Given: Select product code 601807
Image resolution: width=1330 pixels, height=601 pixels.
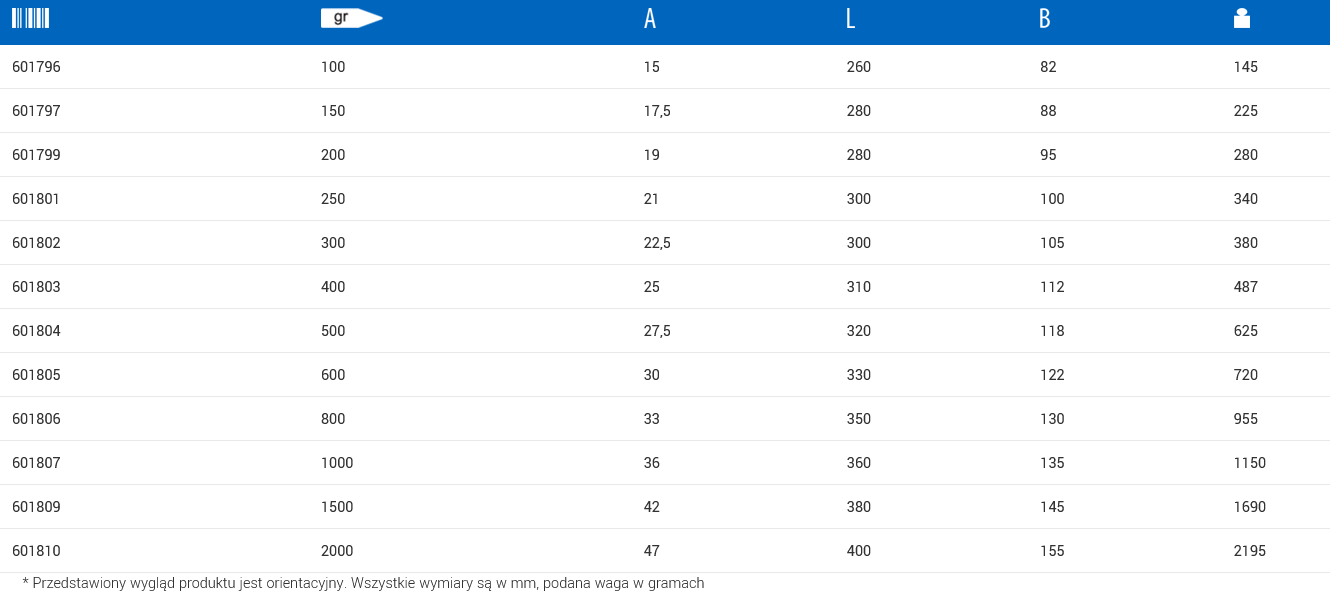Looking at the screenshot, I should (36, 463).
